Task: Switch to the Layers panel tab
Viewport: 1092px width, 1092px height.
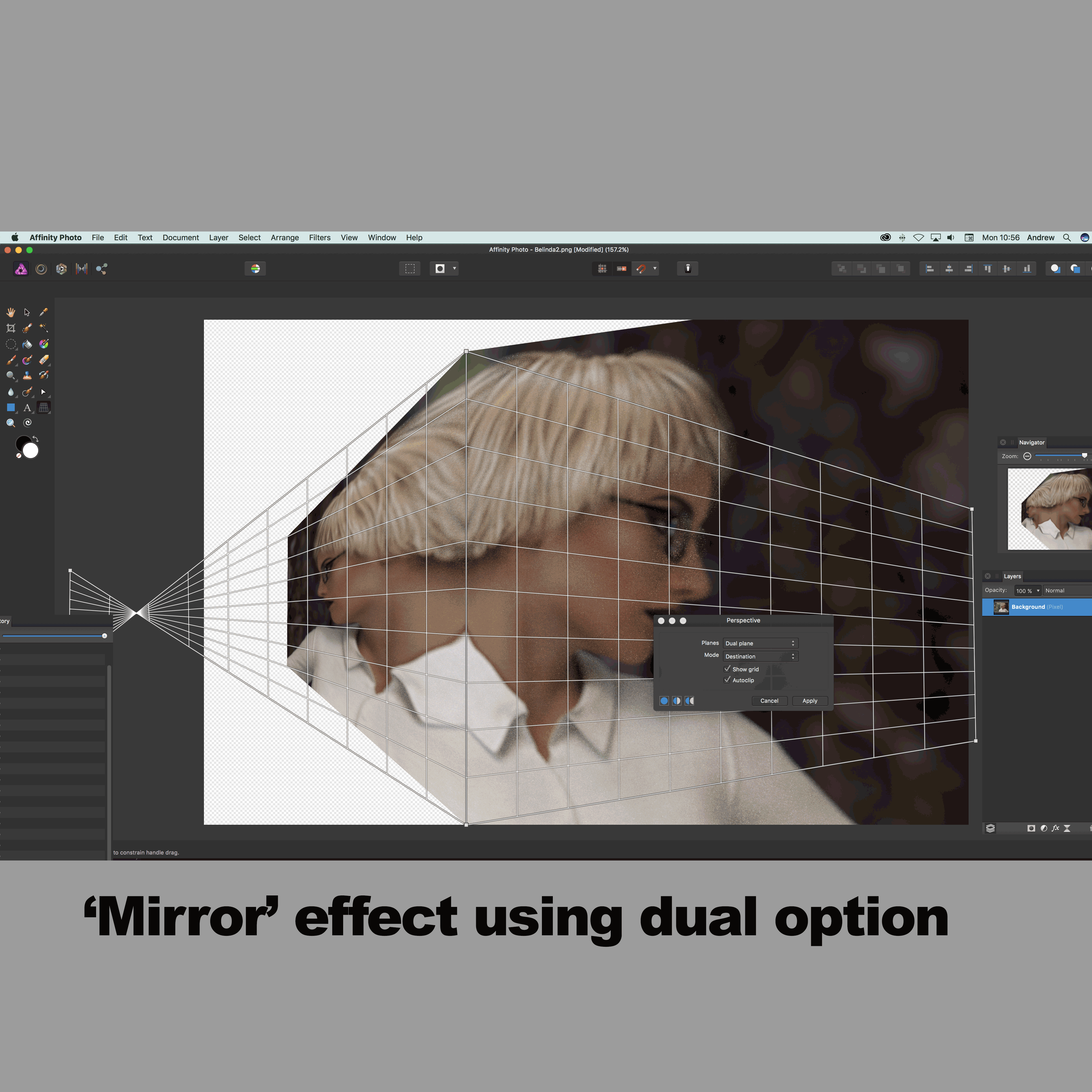Action: point(1012,576)
